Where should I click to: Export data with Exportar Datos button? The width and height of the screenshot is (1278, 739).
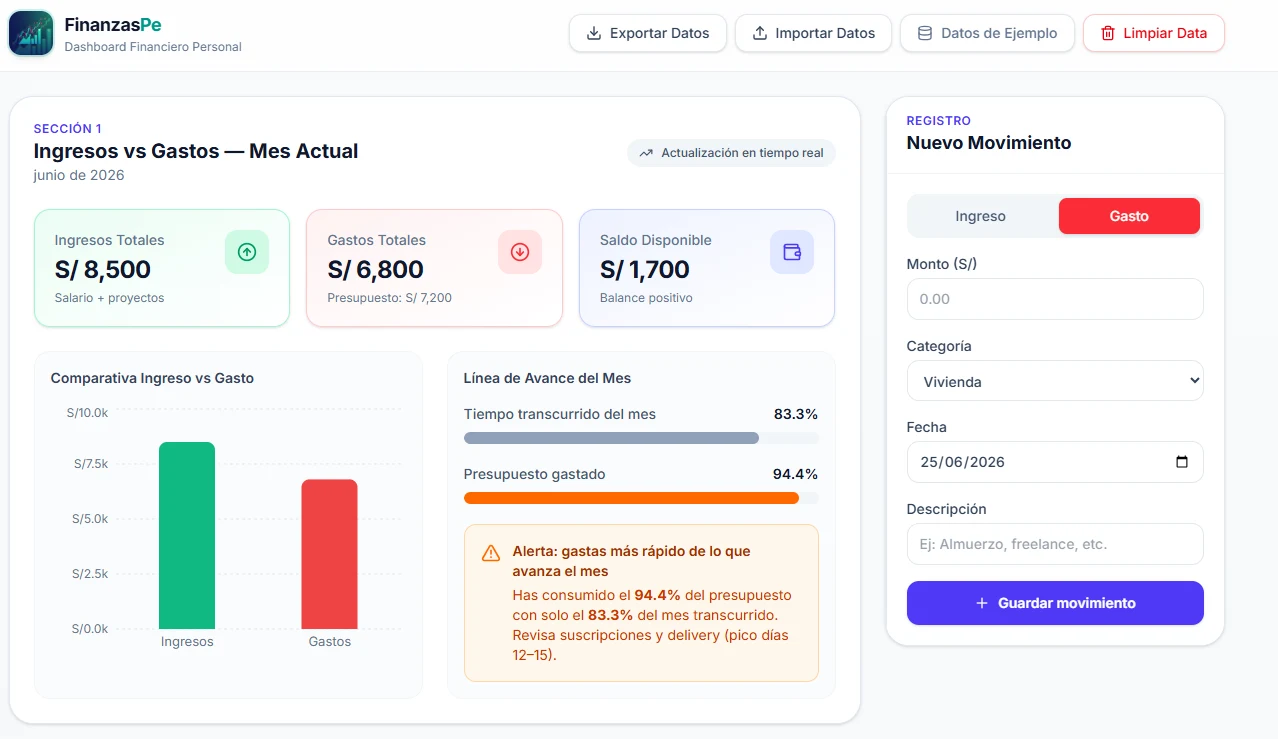pos(648,33)
